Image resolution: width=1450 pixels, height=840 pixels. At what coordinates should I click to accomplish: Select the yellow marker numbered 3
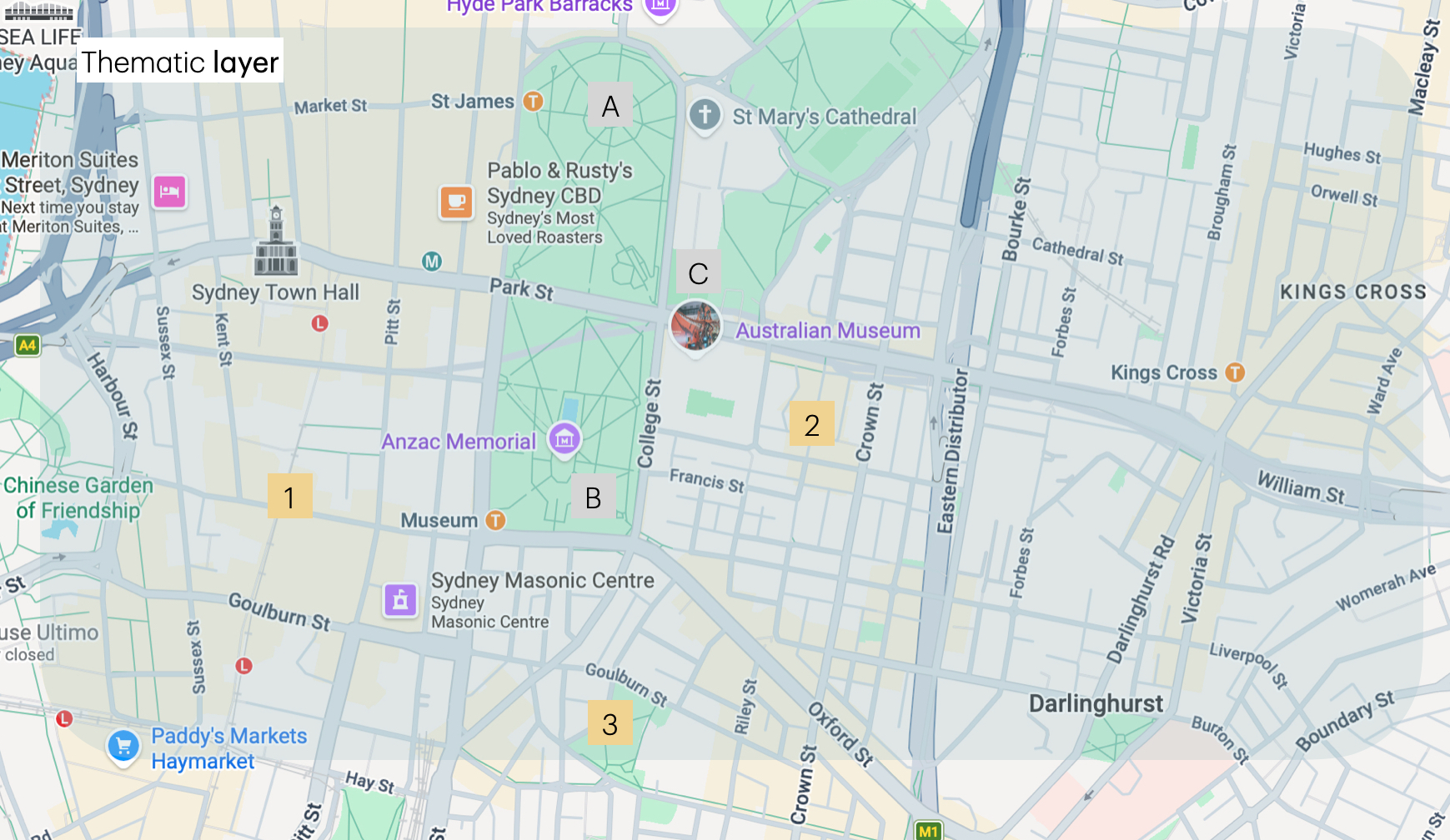point(610,722)
